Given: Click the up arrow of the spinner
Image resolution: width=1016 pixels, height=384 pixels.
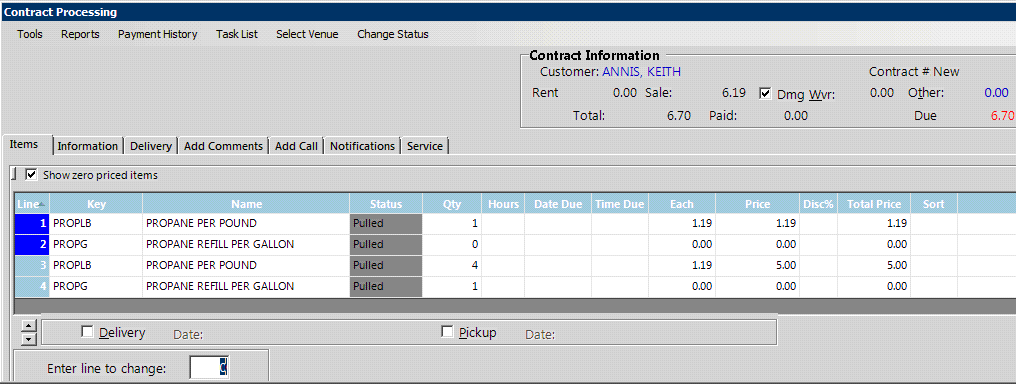Looking at the screenshot, I should coord(29,326).
